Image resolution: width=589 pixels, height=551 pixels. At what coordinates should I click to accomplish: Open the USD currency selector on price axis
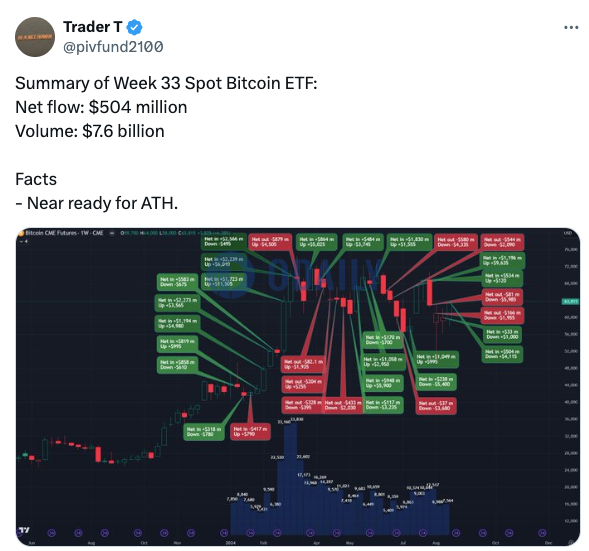pyautogui.click(x=567, y=233)
